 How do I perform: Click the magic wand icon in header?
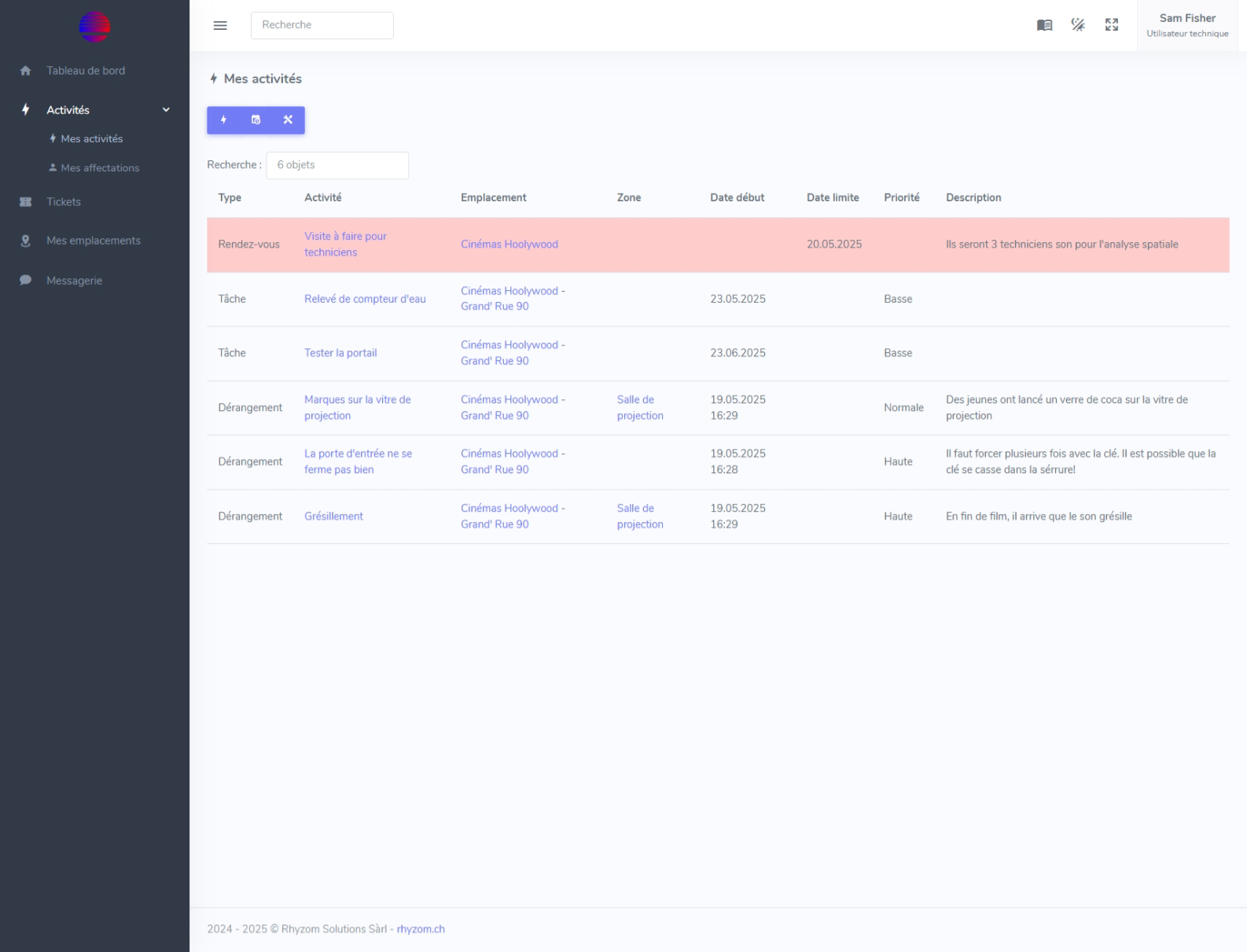tap(1078, 25)
